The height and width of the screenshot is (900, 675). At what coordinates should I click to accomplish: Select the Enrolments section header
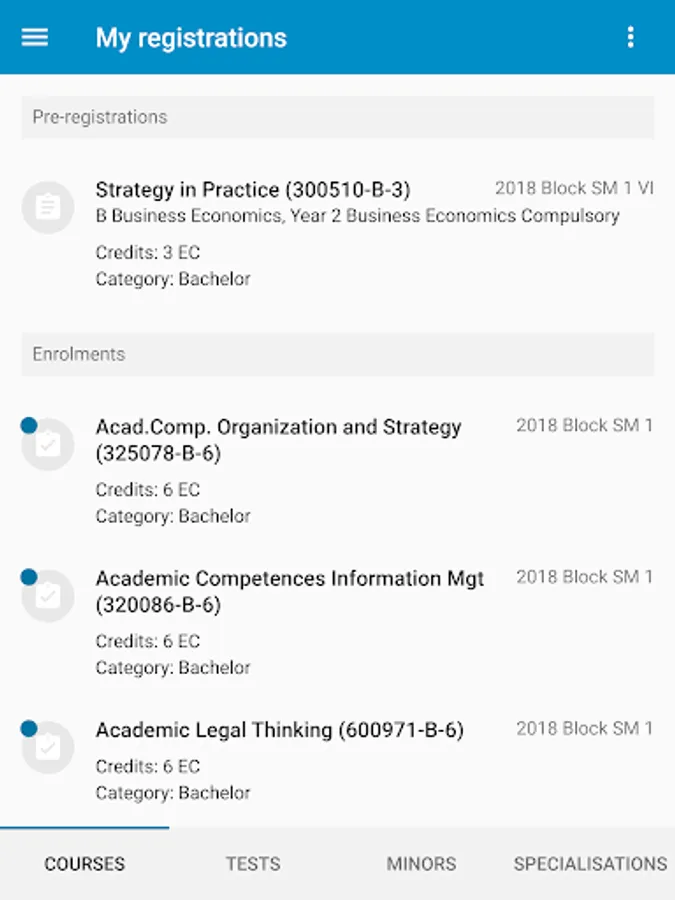coord(338,354)
